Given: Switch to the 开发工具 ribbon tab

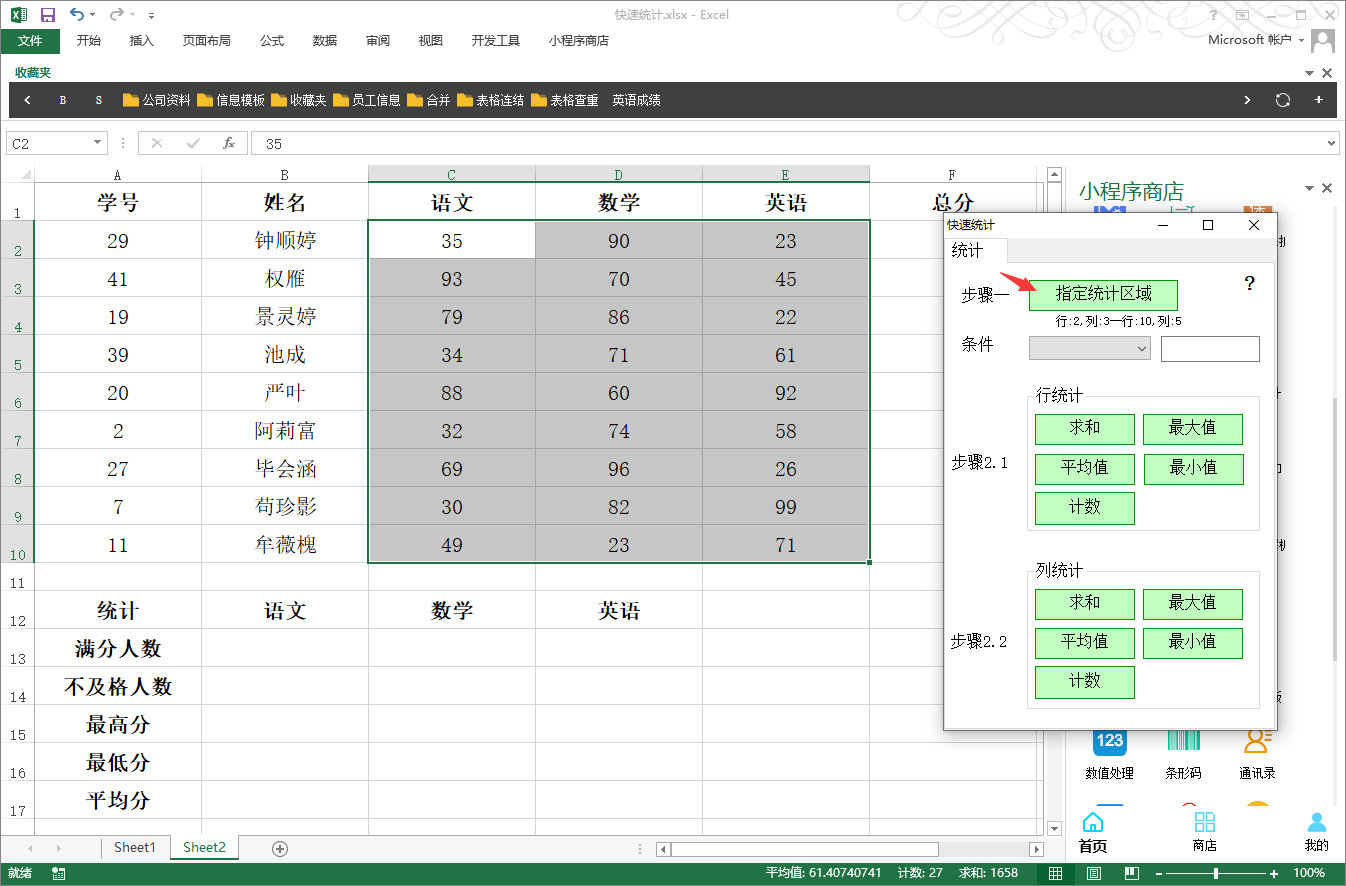Looking at the screenshot, I should coord(496,41).
